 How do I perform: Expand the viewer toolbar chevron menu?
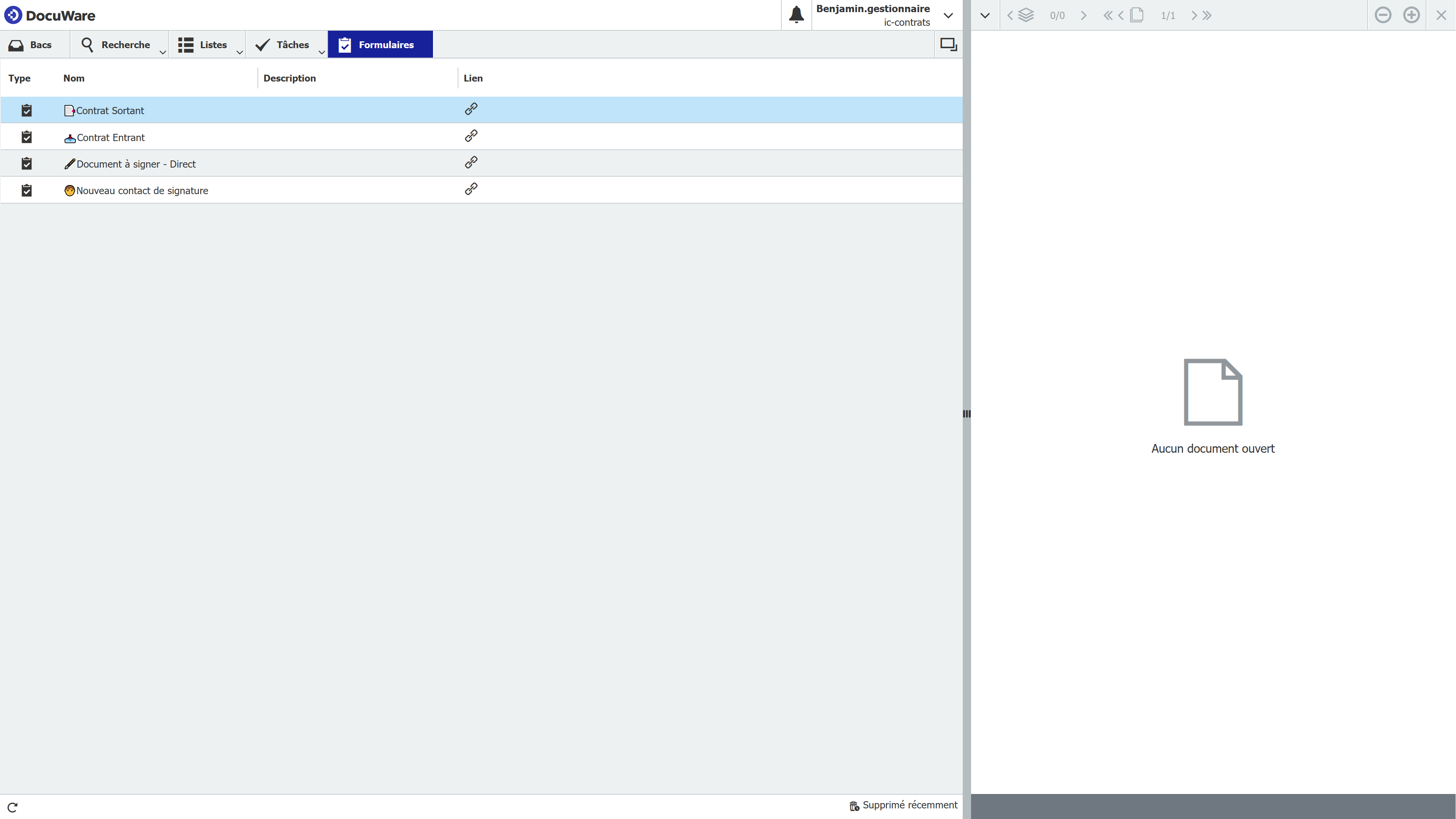pos(985,15)
